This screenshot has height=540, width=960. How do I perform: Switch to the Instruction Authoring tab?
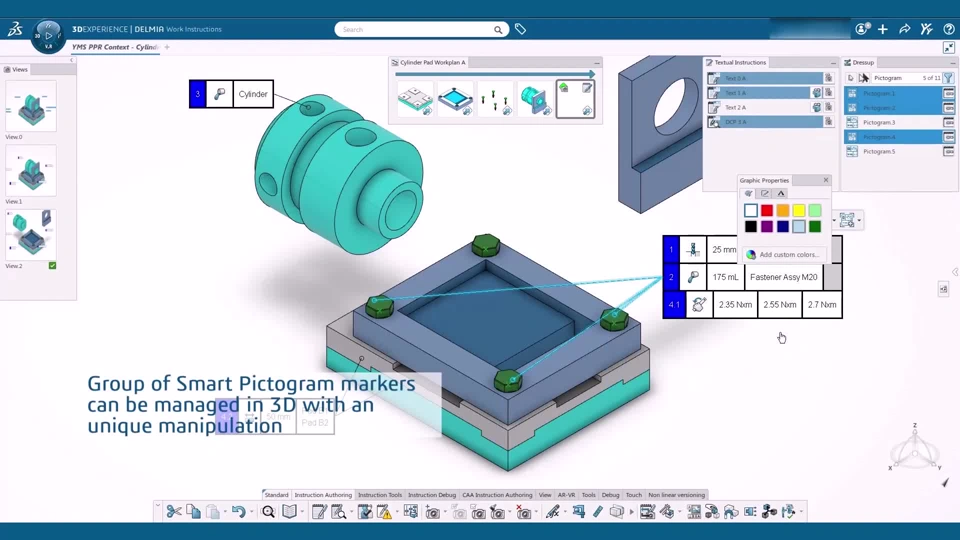(x=323, y=495)
